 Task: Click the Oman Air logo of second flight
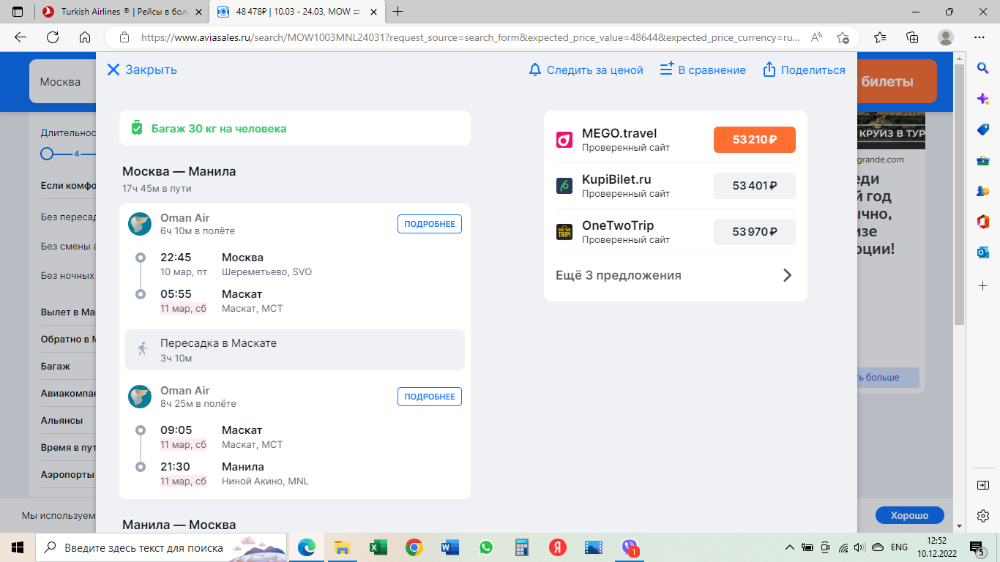tap(140, 396)
